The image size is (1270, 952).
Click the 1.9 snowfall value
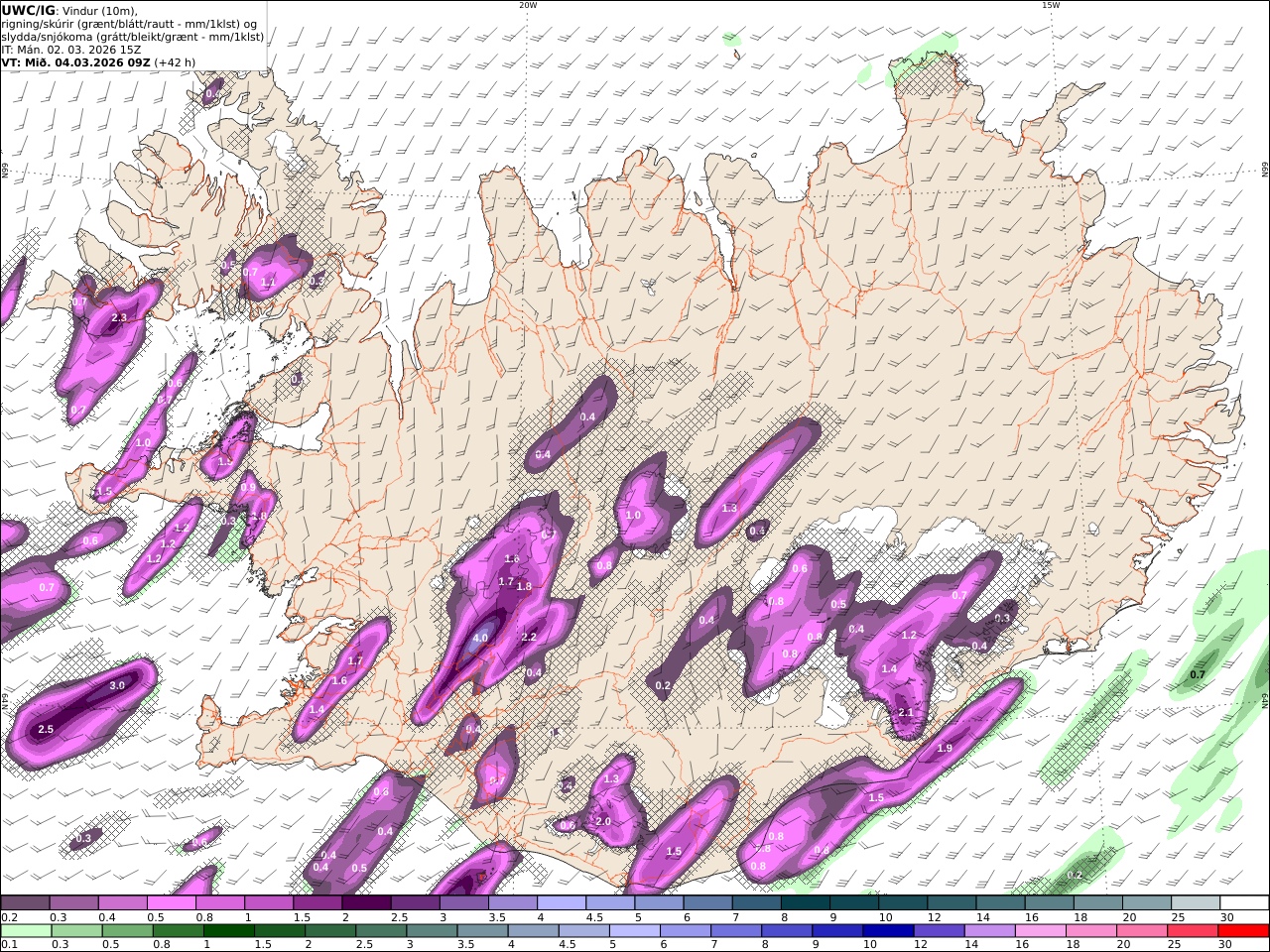click(x=945, y=749)
